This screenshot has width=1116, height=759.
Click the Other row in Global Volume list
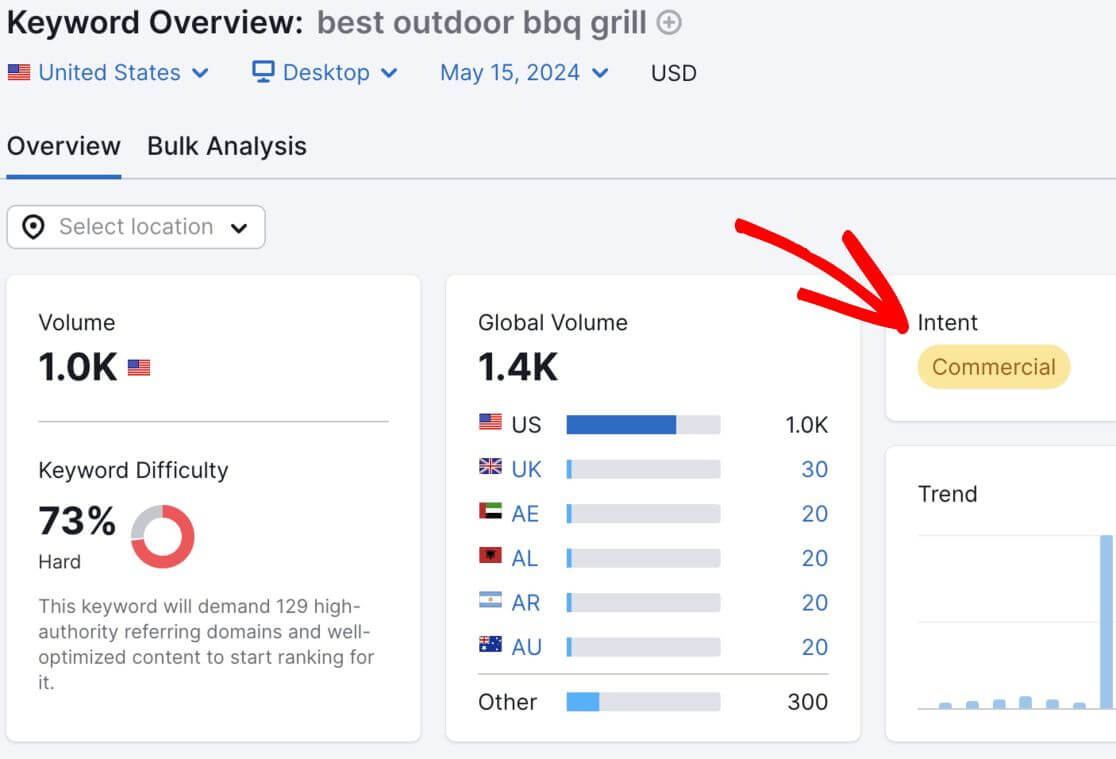coord(507,702)
